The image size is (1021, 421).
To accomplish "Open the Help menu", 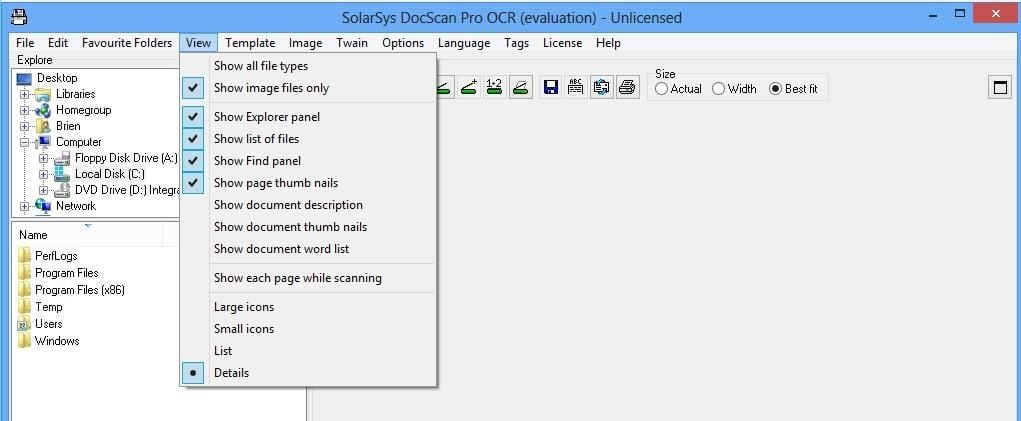I will pos(608,43).
